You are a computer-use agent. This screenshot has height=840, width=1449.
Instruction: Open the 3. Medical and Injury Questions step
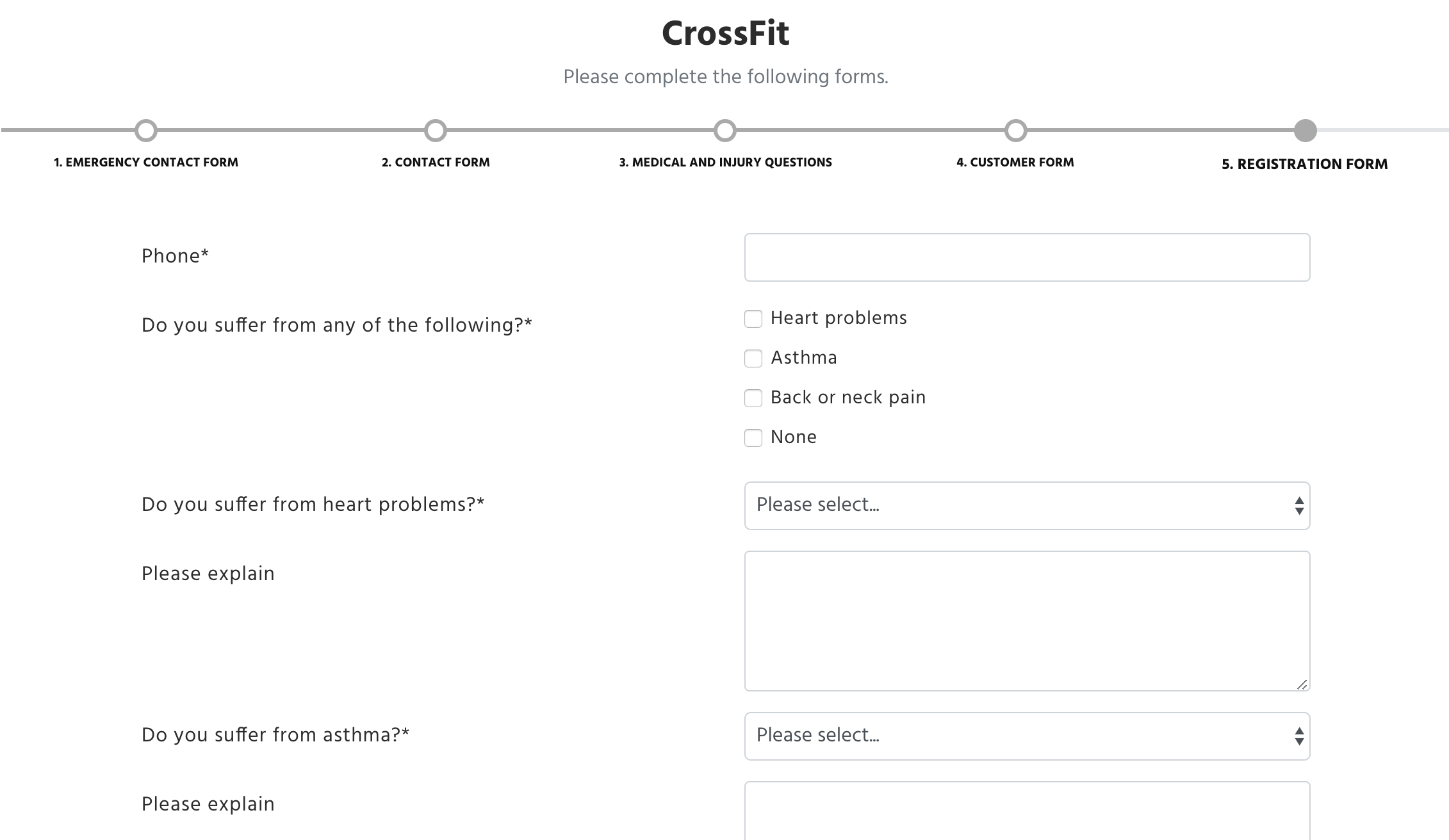(725, 163)
